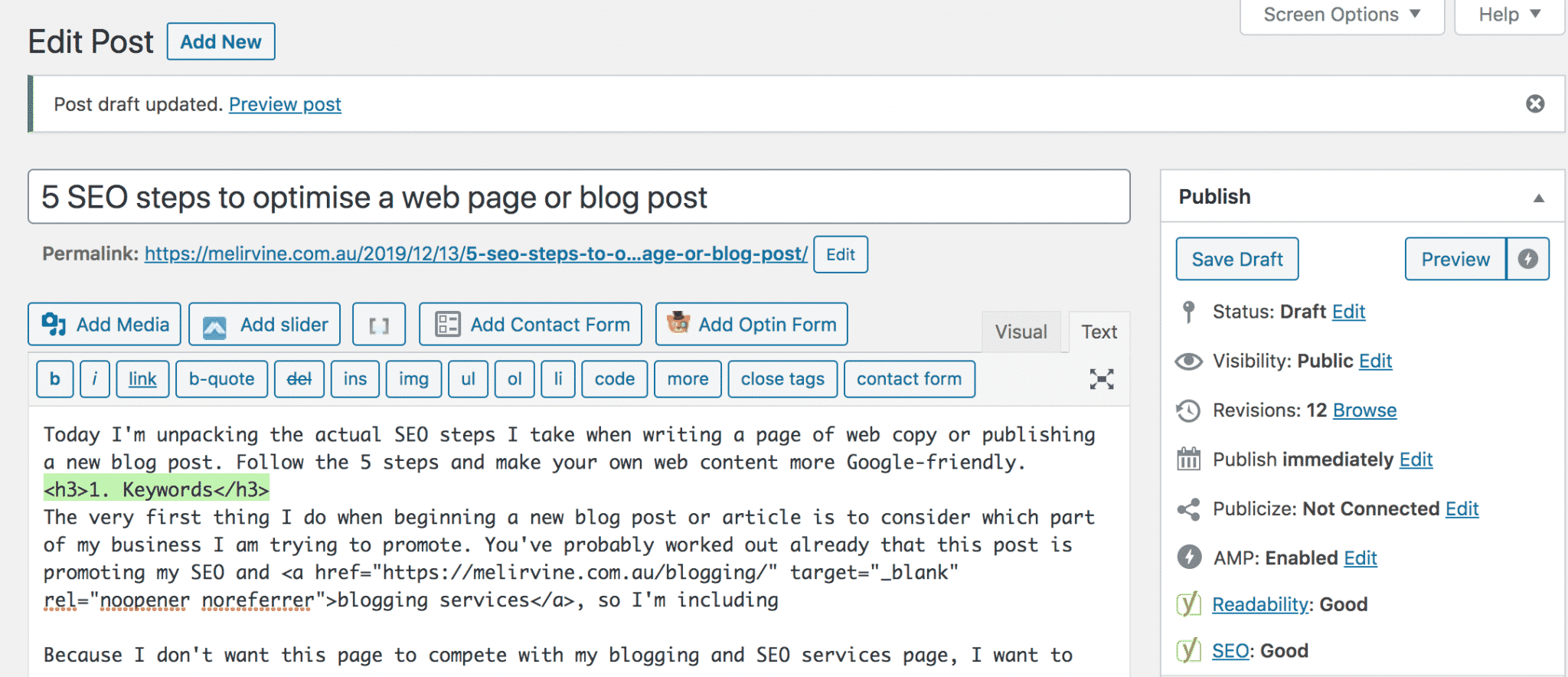Open the permalink URL

475,253
